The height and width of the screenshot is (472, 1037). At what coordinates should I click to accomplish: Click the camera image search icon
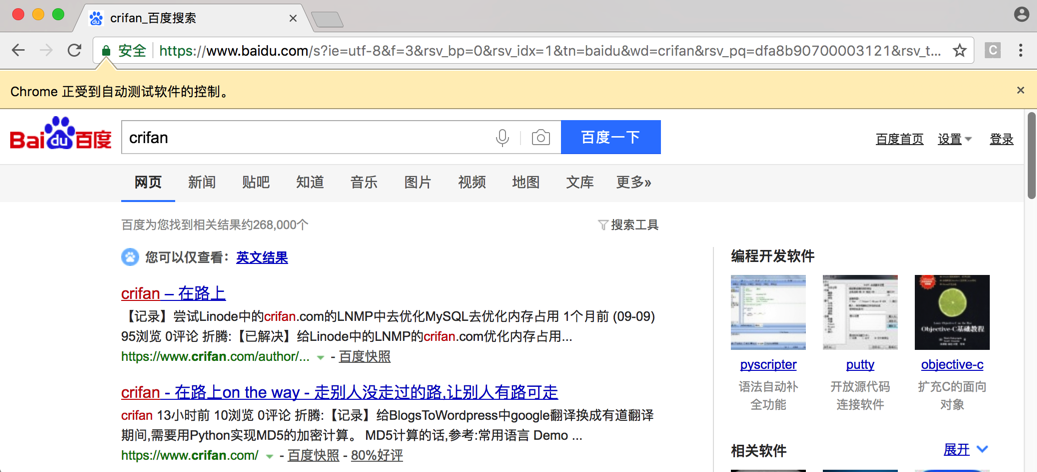[x=540, y=138]
